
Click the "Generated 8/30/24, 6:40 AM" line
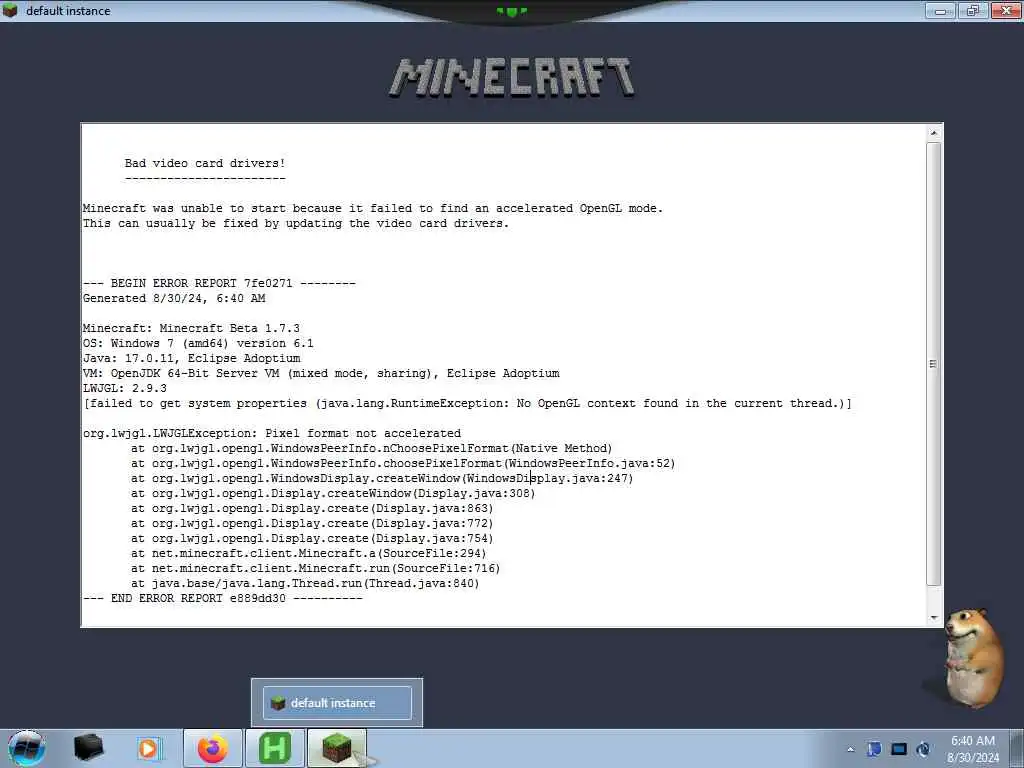coord(174,298)
